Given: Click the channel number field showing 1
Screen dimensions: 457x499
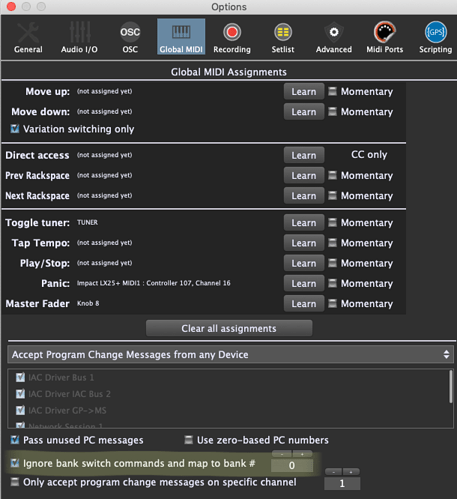Looking at the screenshot, I should 342,483.
